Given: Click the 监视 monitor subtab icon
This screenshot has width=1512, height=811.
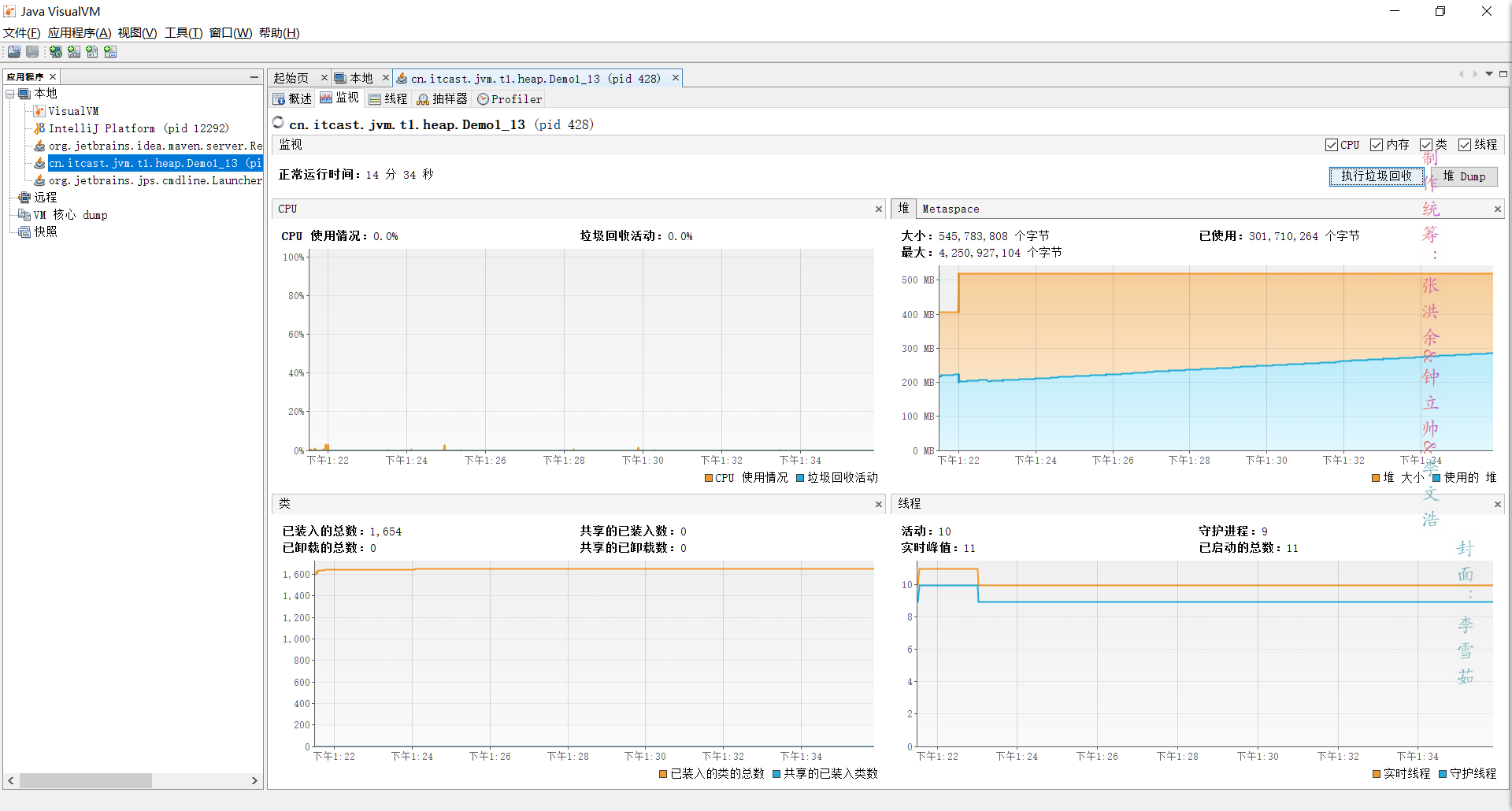Looking at the screenshot, I should click(x=326, y=98).
